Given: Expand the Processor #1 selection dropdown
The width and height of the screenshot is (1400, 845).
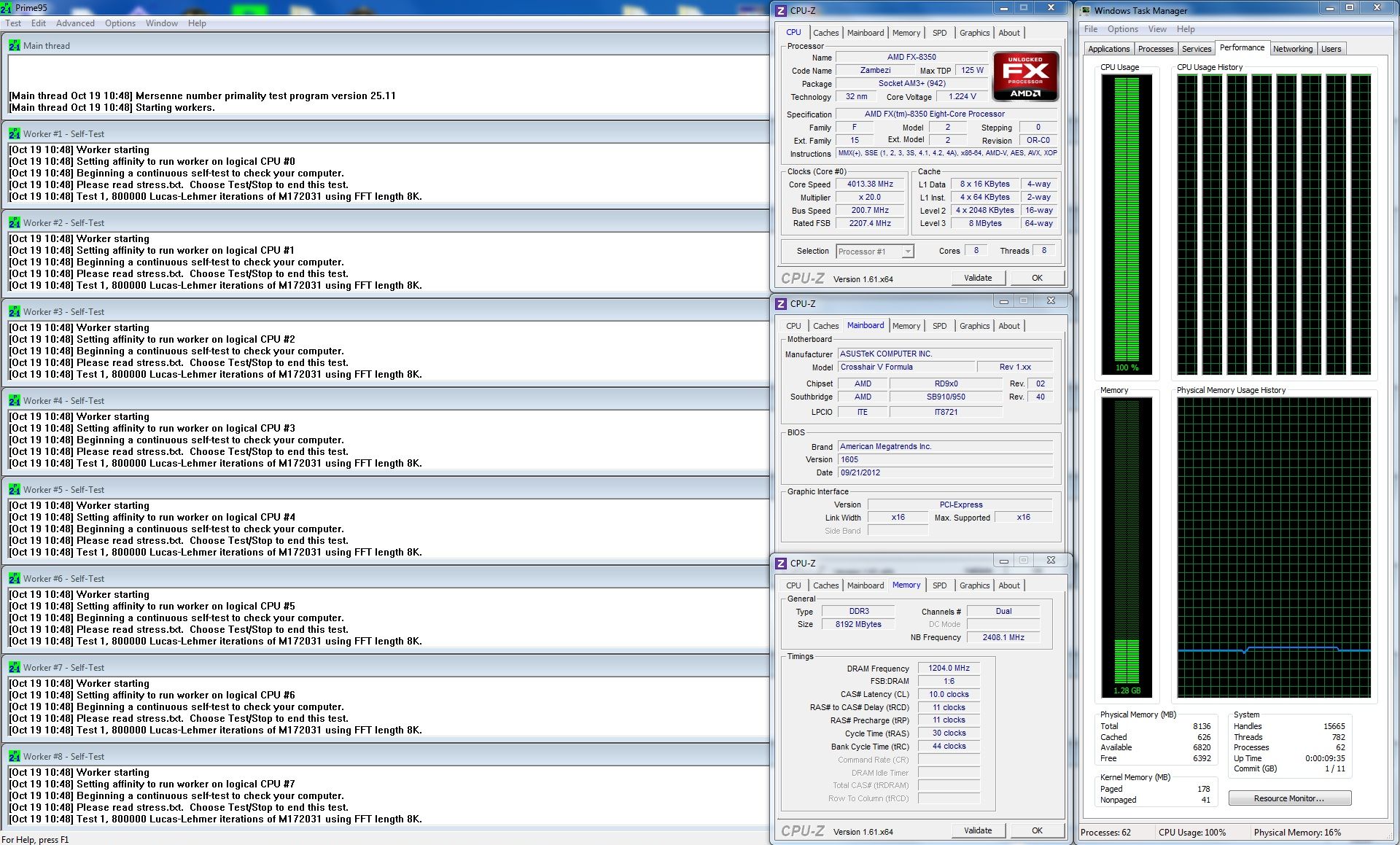Looking at the screenshot, I should (907, 252).
